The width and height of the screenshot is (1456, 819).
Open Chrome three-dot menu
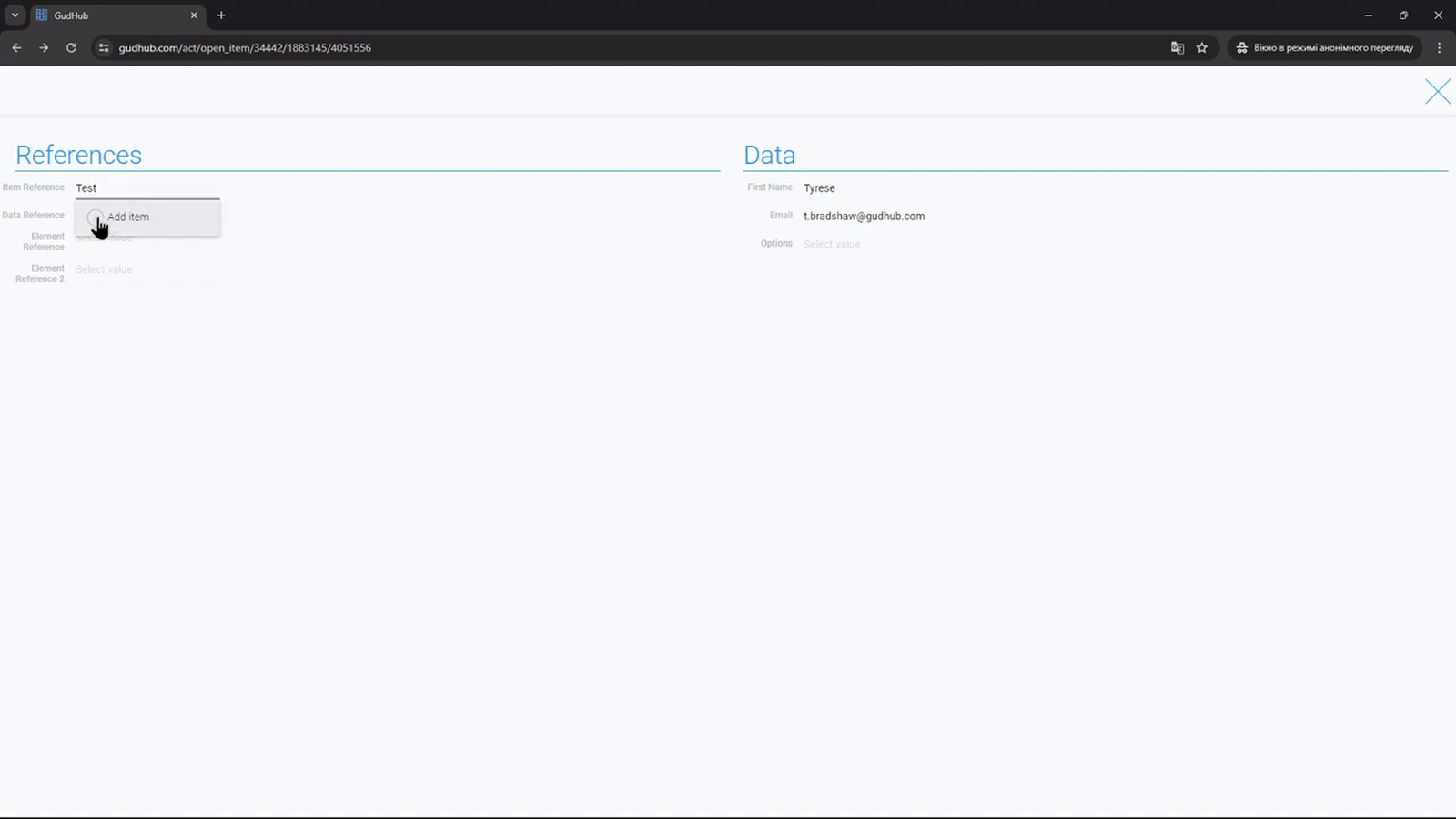pos(1439,47)
